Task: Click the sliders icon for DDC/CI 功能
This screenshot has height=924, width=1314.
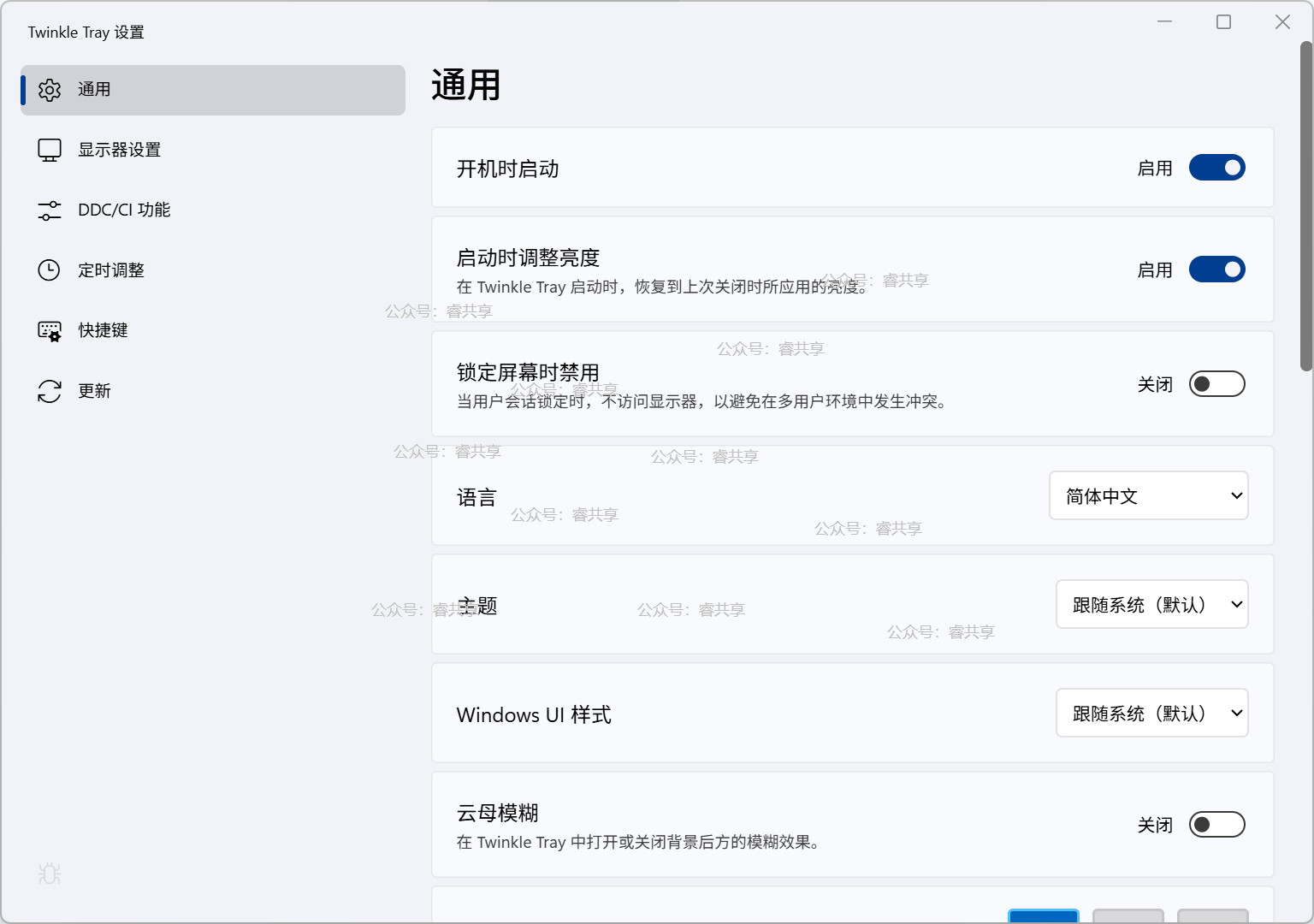Action: [x=50, y=210]
